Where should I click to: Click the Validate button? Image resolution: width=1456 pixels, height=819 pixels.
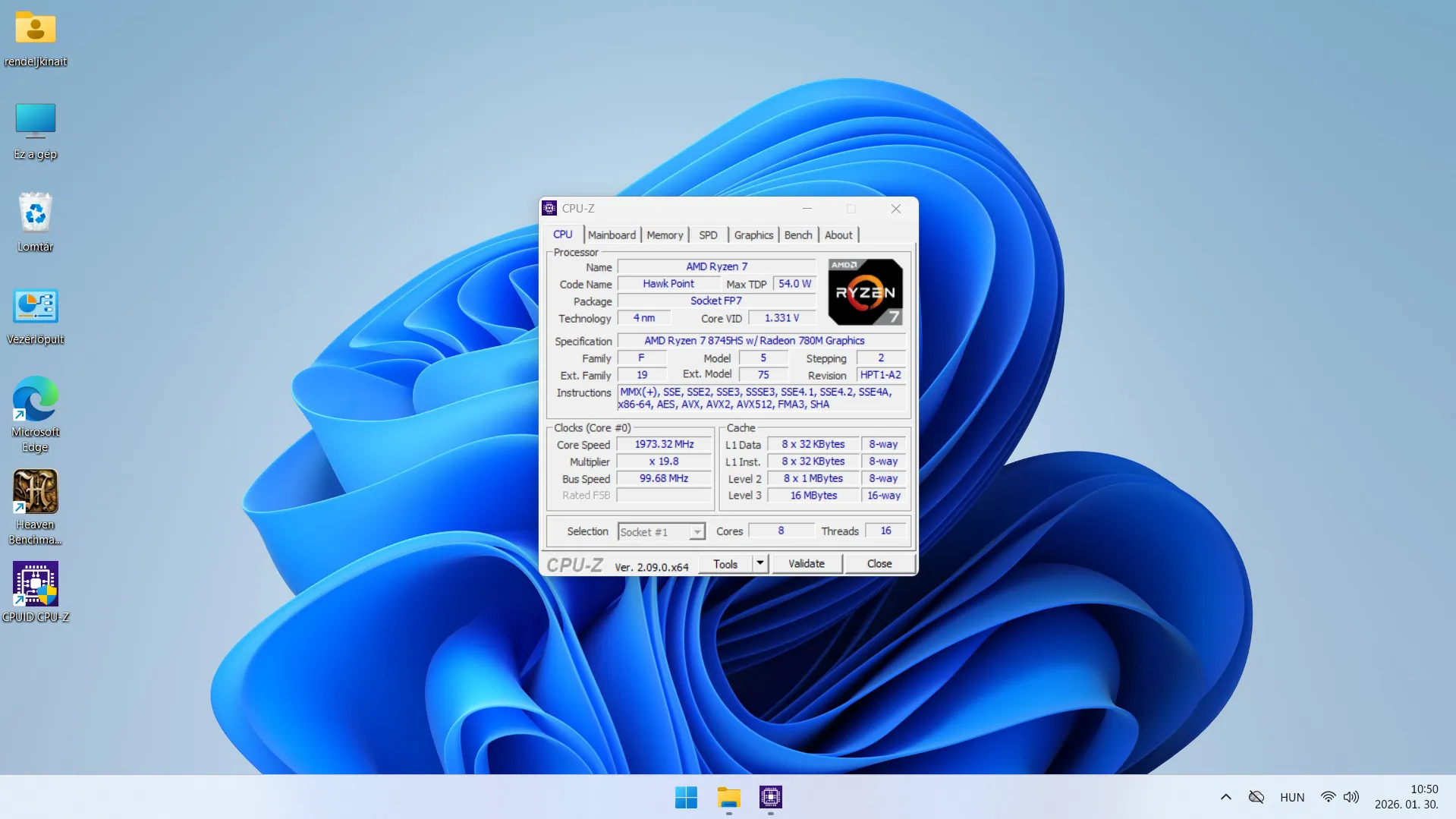point(807,563)
